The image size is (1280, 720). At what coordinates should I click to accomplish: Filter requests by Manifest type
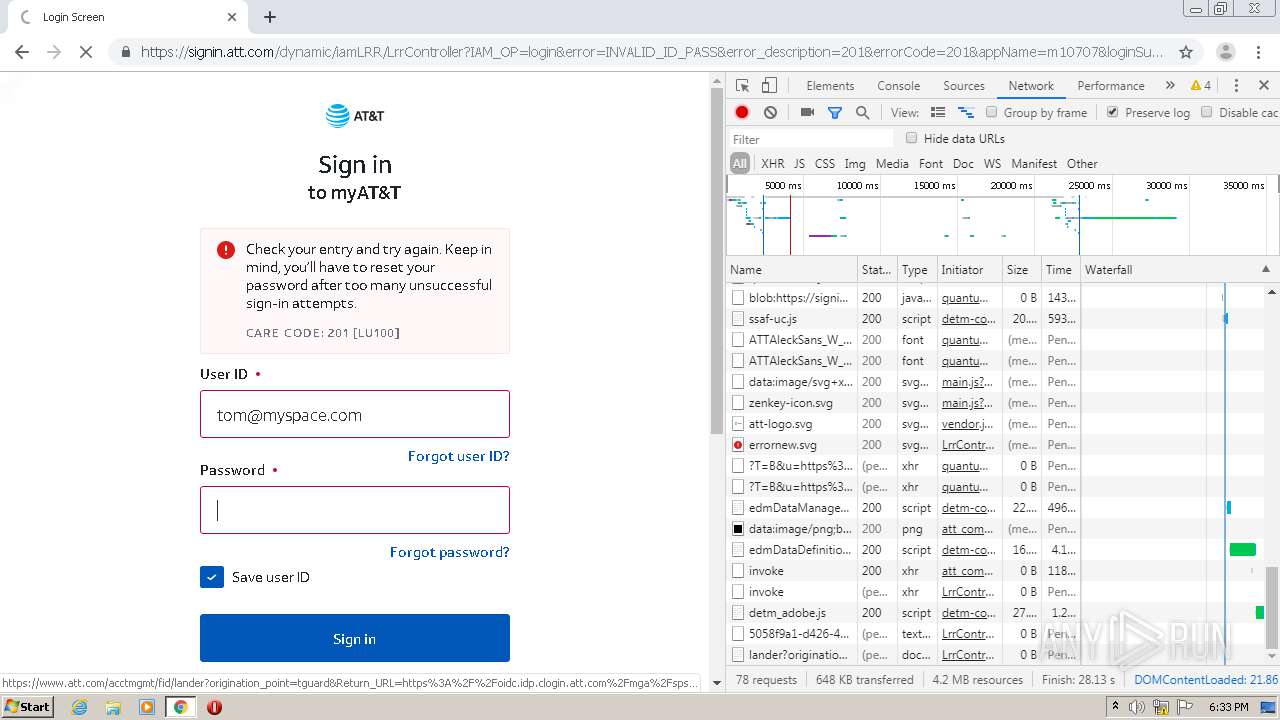pyautogui.click(x=1034, y=164)
